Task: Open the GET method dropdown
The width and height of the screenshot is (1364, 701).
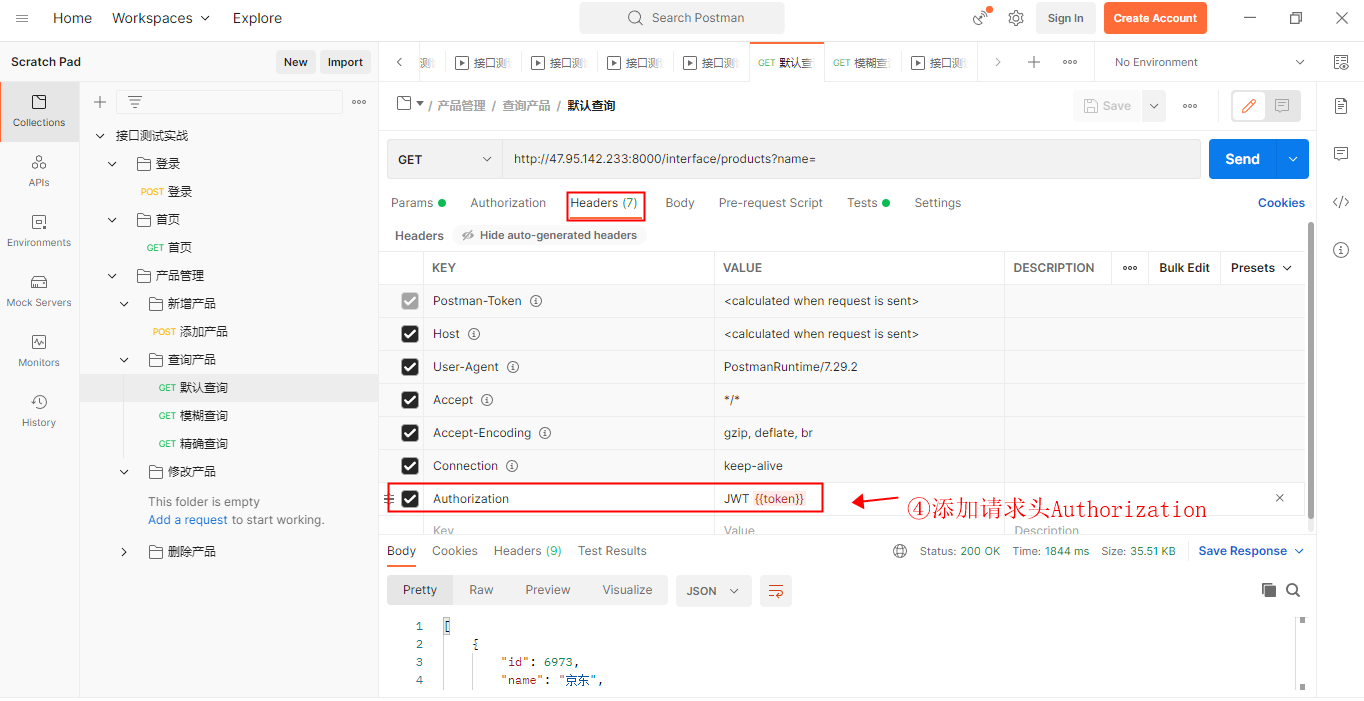Action: tap(445, 159)
